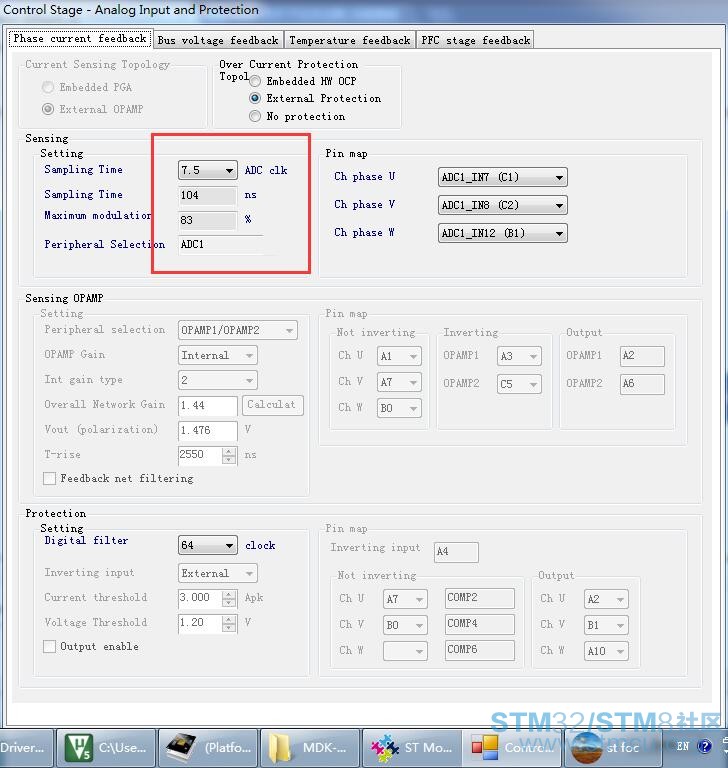Screen dimensions: 728x768
Task: Open protection Output Ch V B1 dropdown
Action: 607,625
